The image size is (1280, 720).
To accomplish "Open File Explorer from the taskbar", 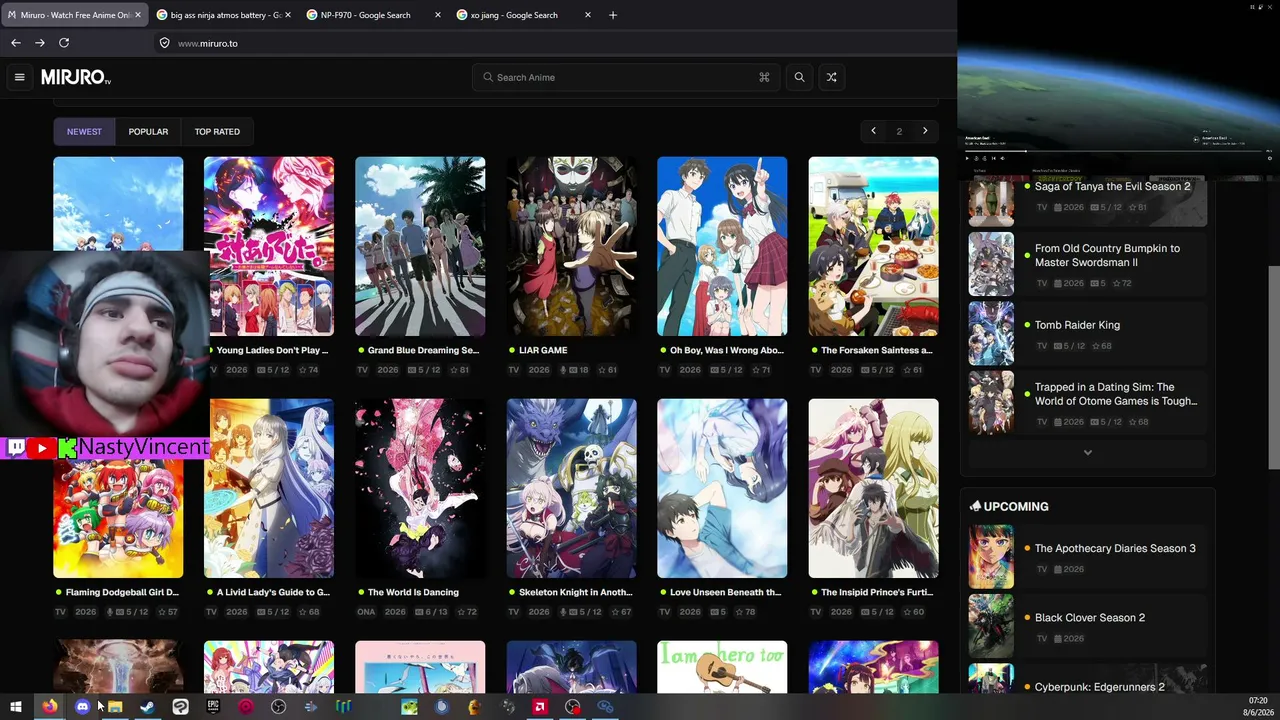I will click(x=115, y=707).
